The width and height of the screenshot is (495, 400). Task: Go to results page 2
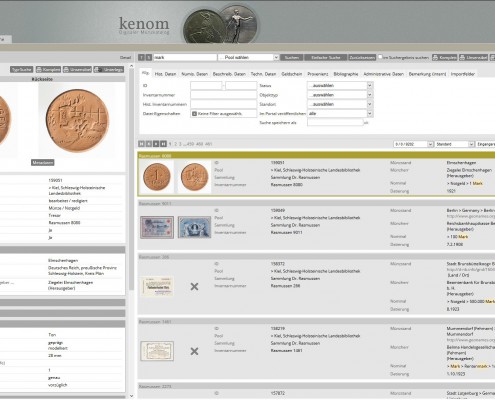click(176, 144)
